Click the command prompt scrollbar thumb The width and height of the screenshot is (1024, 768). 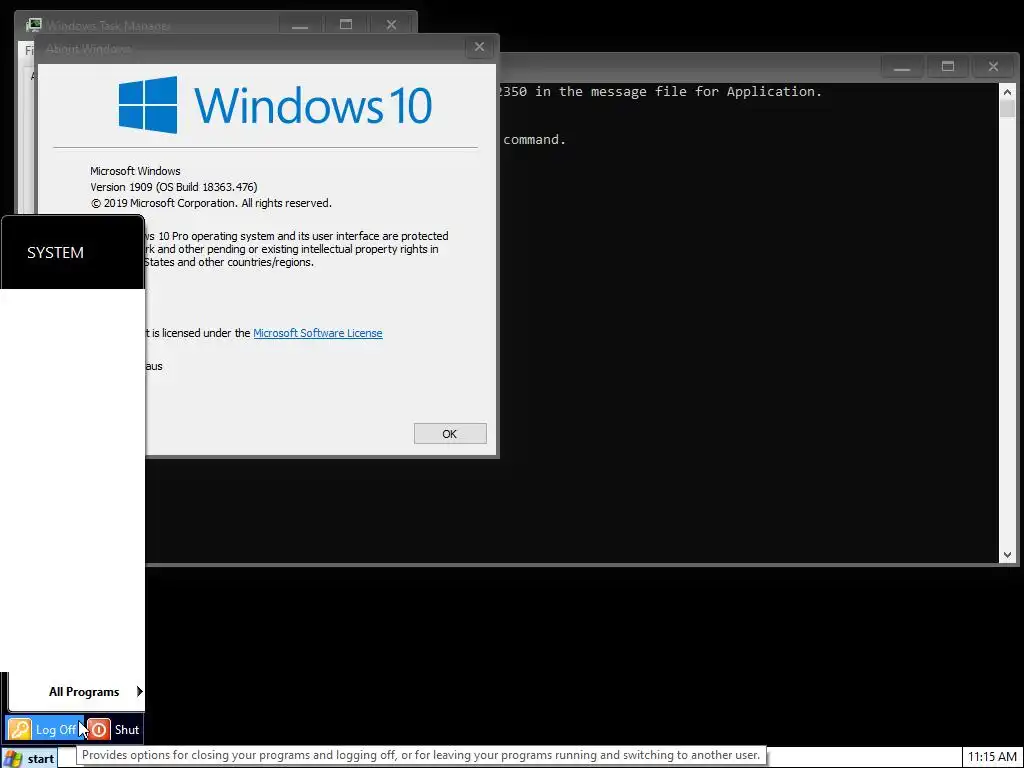click(1007, 109)
